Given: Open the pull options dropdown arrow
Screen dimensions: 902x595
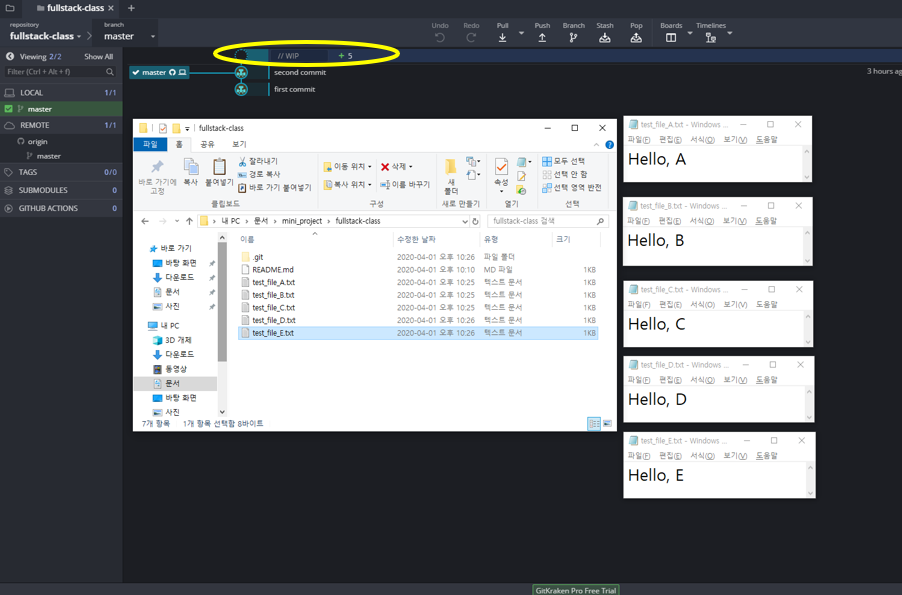Looking at the screenshot, I should coord(521,33).
